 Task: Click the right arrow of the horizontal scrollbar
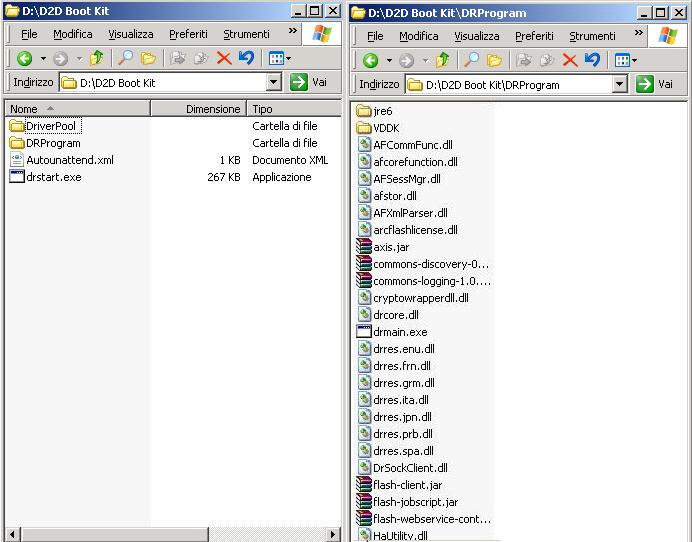(x=332, y=535)
